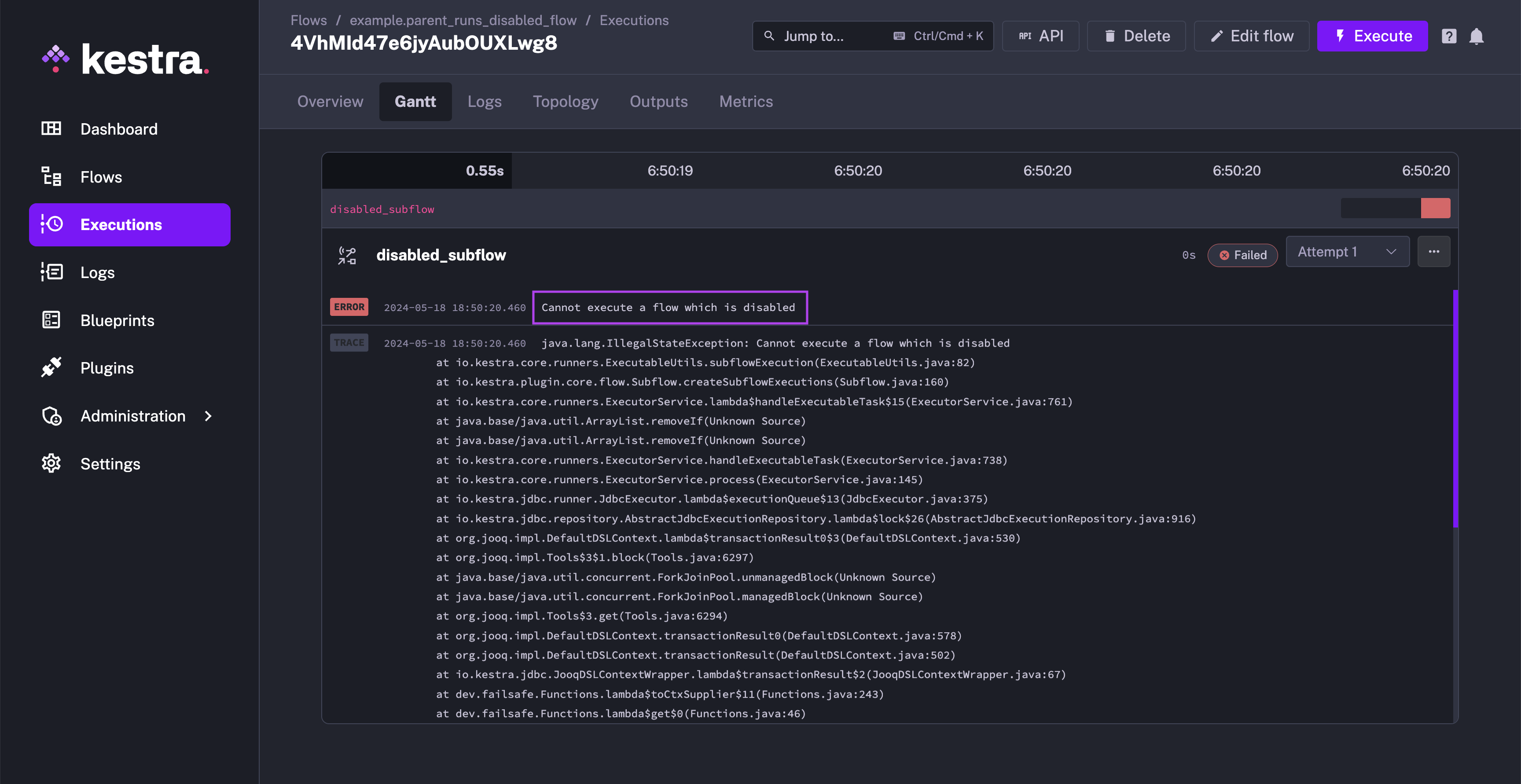
Task: Click the subflow task icon beside disabled_subflow
Action: (x=347, y=255)
